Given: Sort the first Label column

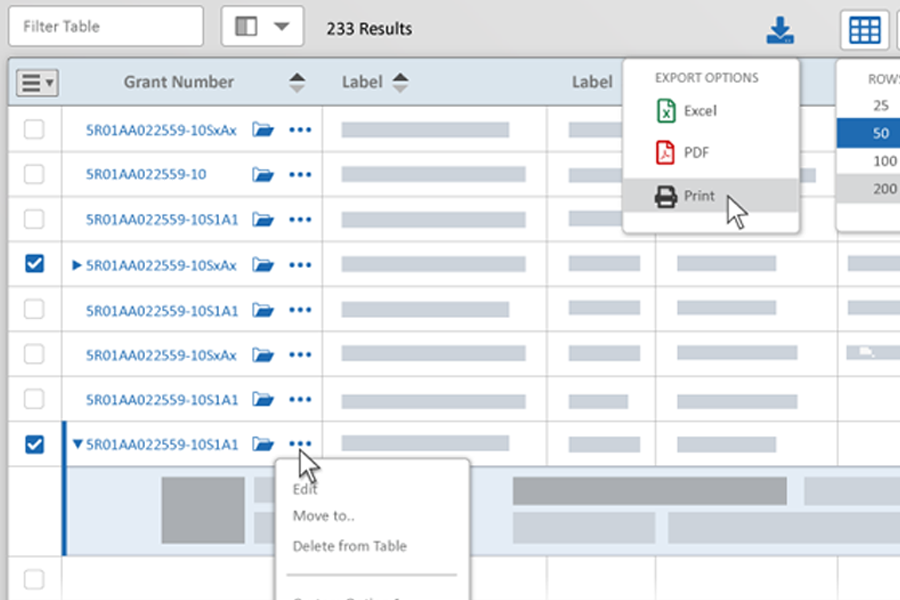Looking at the screenshot, I should tap(400, 83).
